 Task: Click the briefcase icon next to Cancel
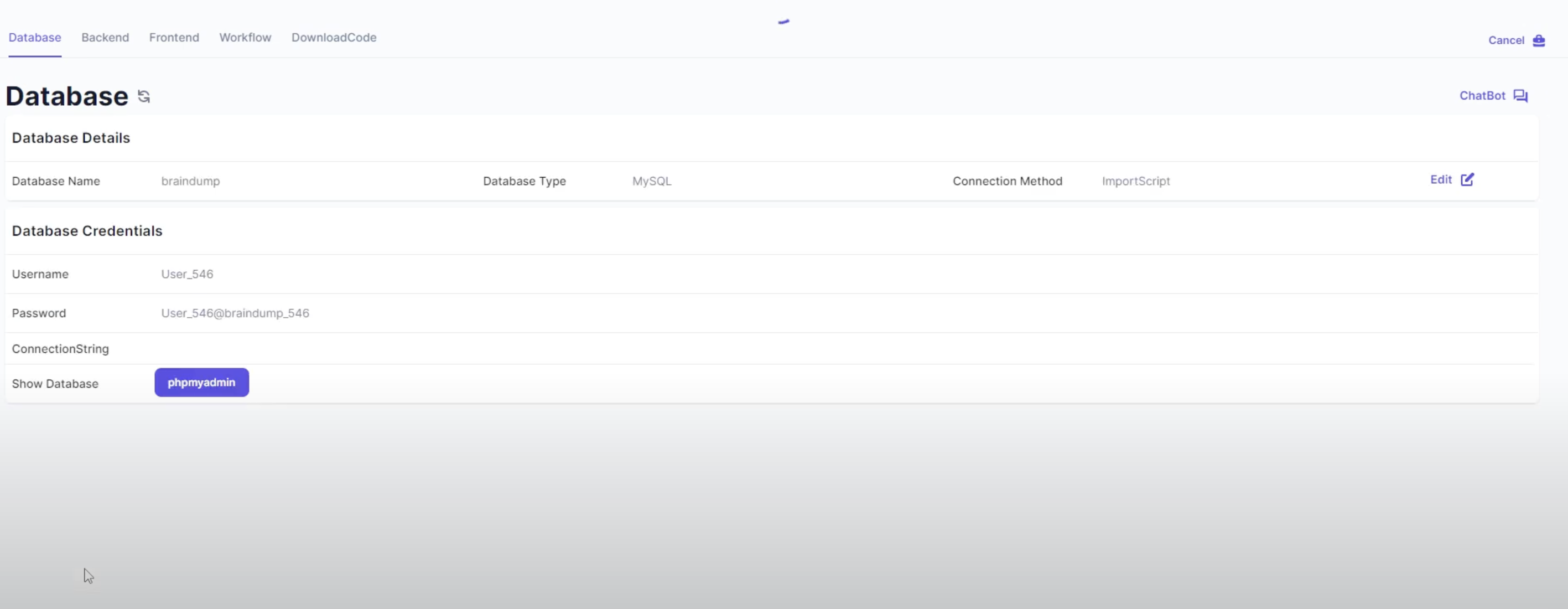(1540, 40)
